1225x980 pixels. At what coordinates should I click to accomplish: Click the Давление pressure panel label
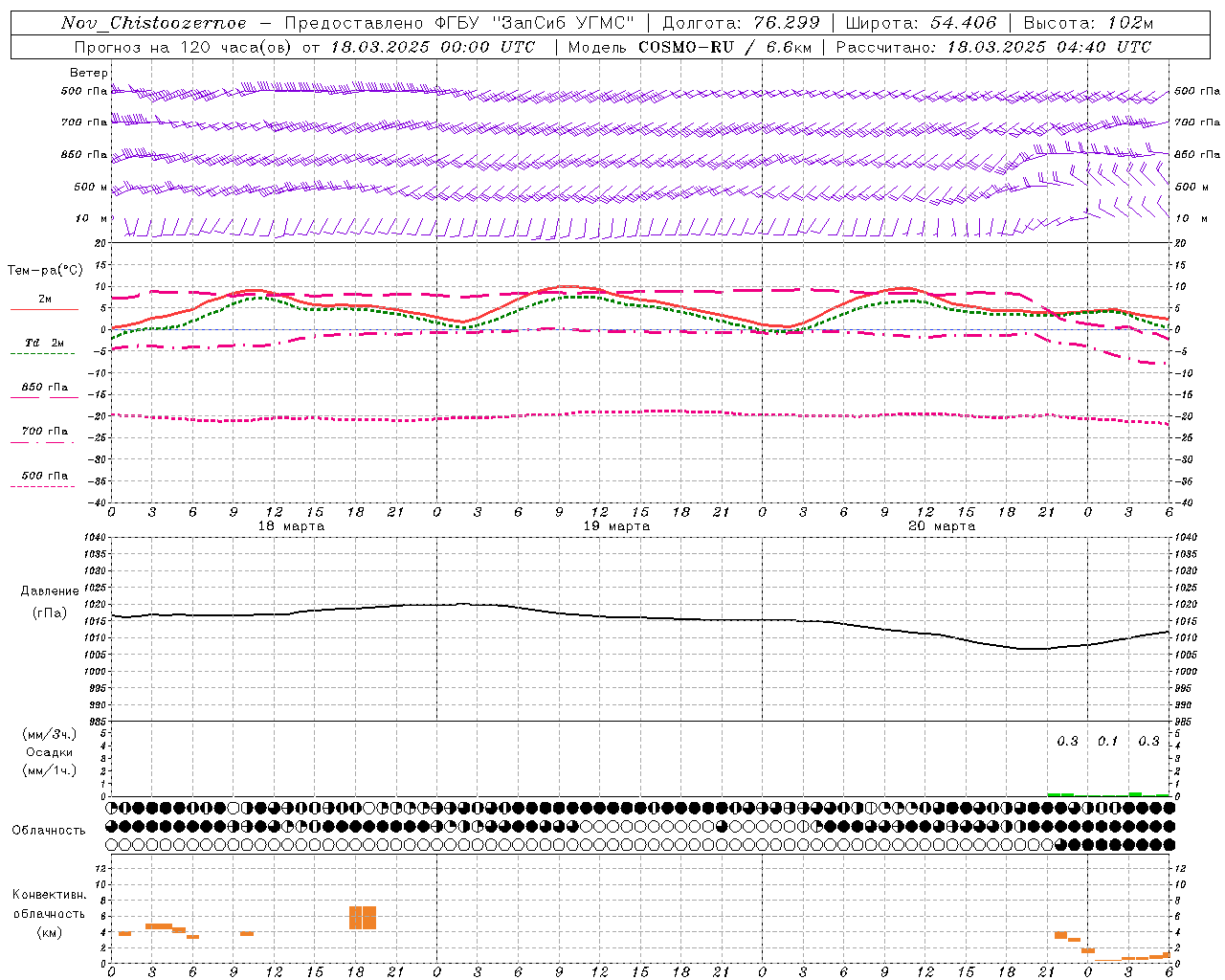click(x=50, y=591)
